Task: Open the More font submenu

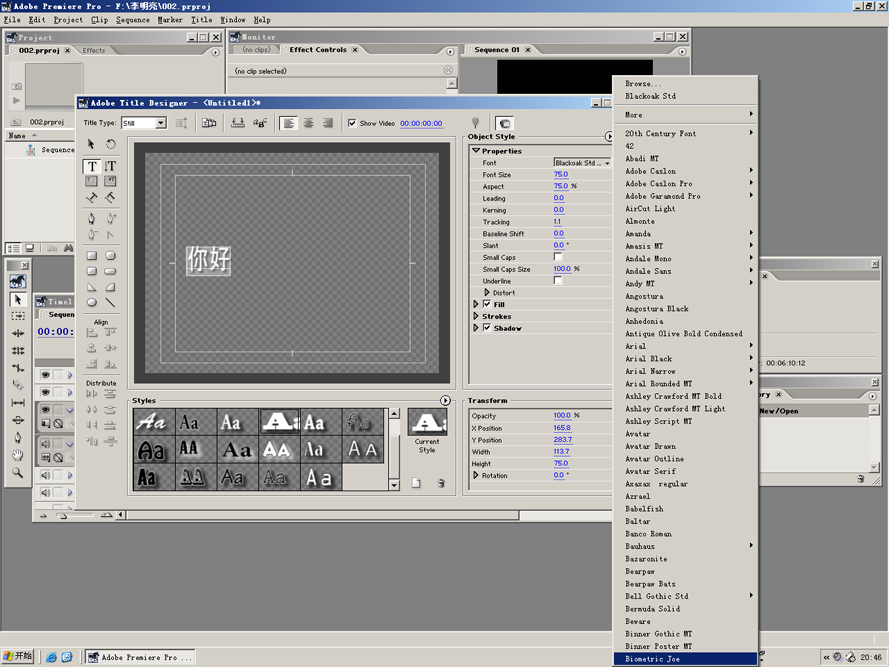Action: pos(685,115)
